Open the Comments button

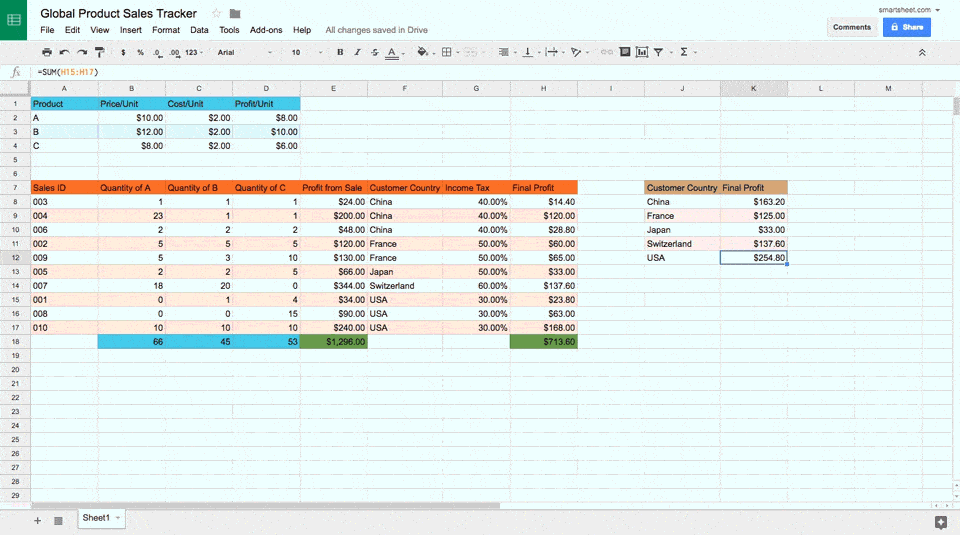click(852, 27)
